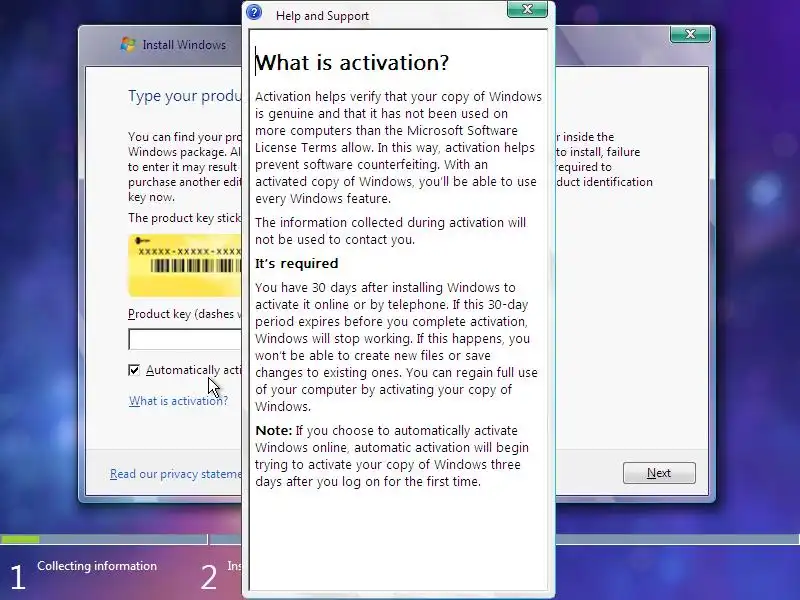Click the paragraph beginning 'Activation helps verify'
Image resolution: width=800 pixels, height=600 pixels.
398,147
